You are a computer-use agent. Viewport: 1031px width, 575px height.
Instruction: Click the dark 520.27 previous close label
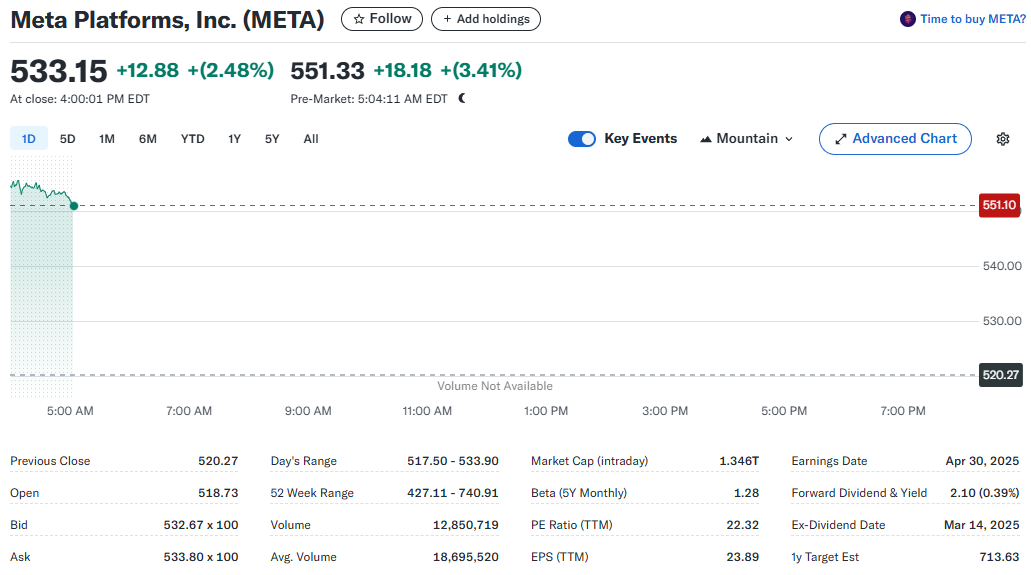(x=1001, y=375)
